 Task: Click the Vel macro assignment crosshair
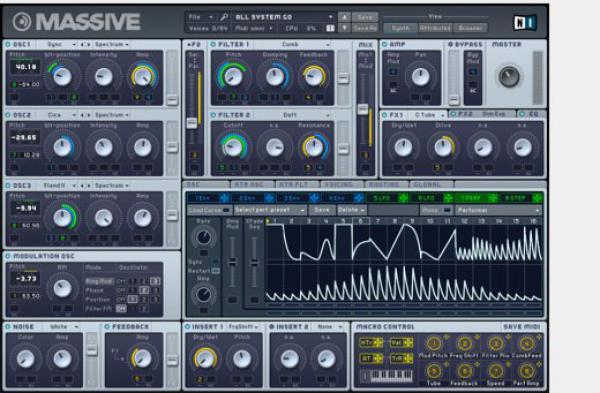click(x=408, y=342)
